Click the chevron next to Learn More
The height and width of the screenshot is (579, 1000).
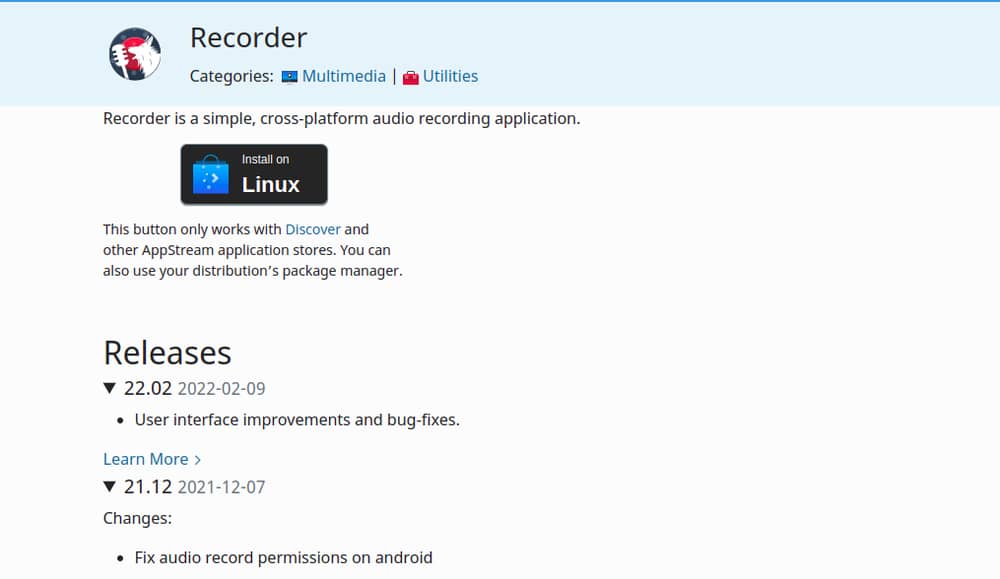click(197, 460)
